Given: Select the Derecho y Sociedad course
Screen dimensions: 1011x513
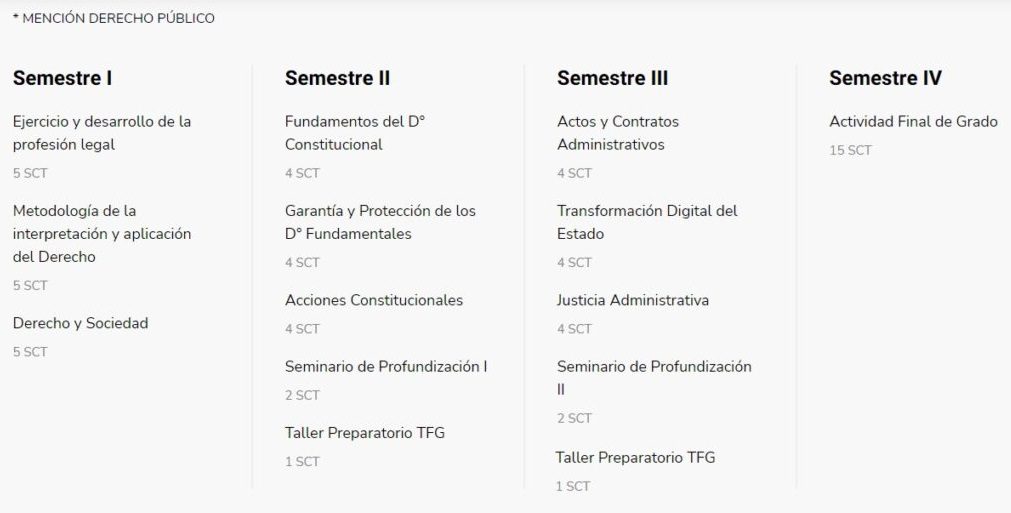Looking at the screenshot, I should [x=81, y=323].
